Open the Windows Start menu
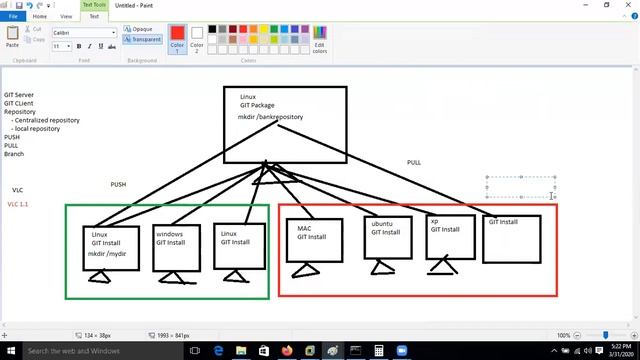Image resolution: width=640 pixels, height=360 pixels. (11, 351)
